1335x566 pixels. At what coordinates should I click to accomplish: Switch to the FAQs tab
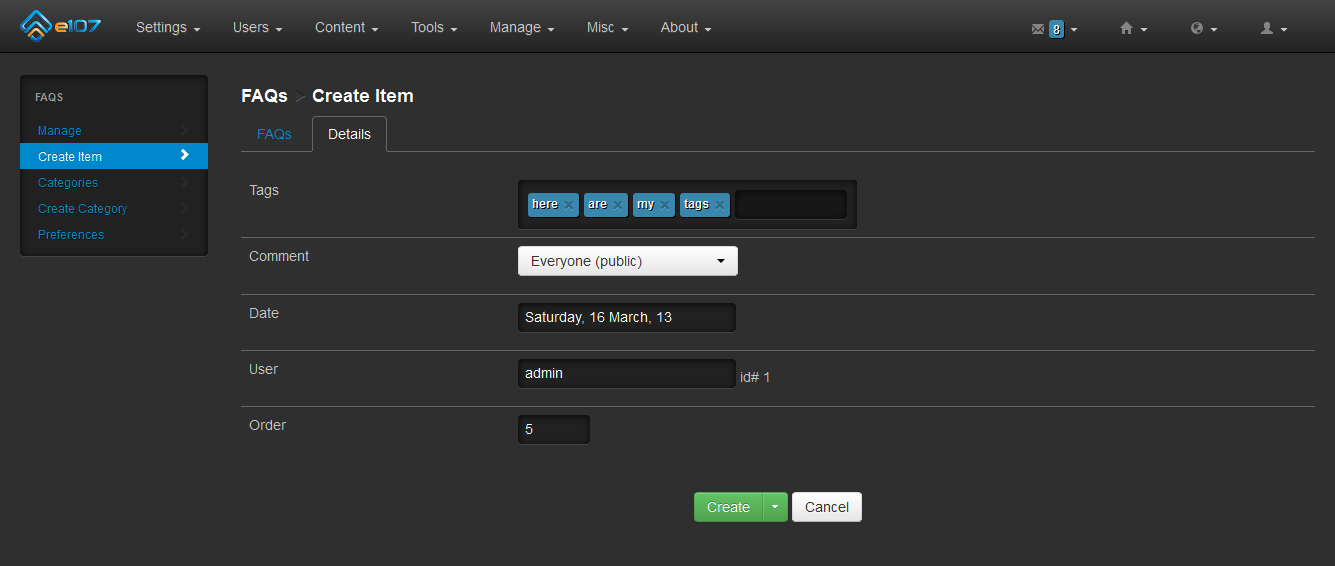pos(274,134)
